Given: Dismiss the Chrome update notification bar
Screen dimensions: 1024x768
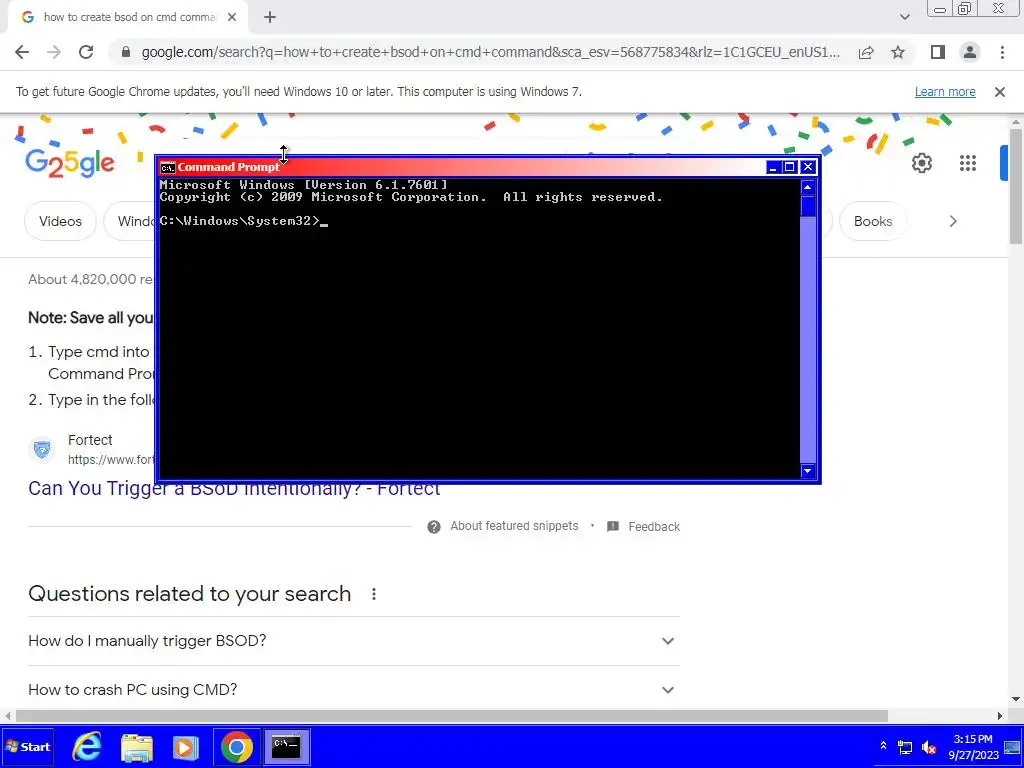Looking at the screenshot, I should click(1000, 92).
